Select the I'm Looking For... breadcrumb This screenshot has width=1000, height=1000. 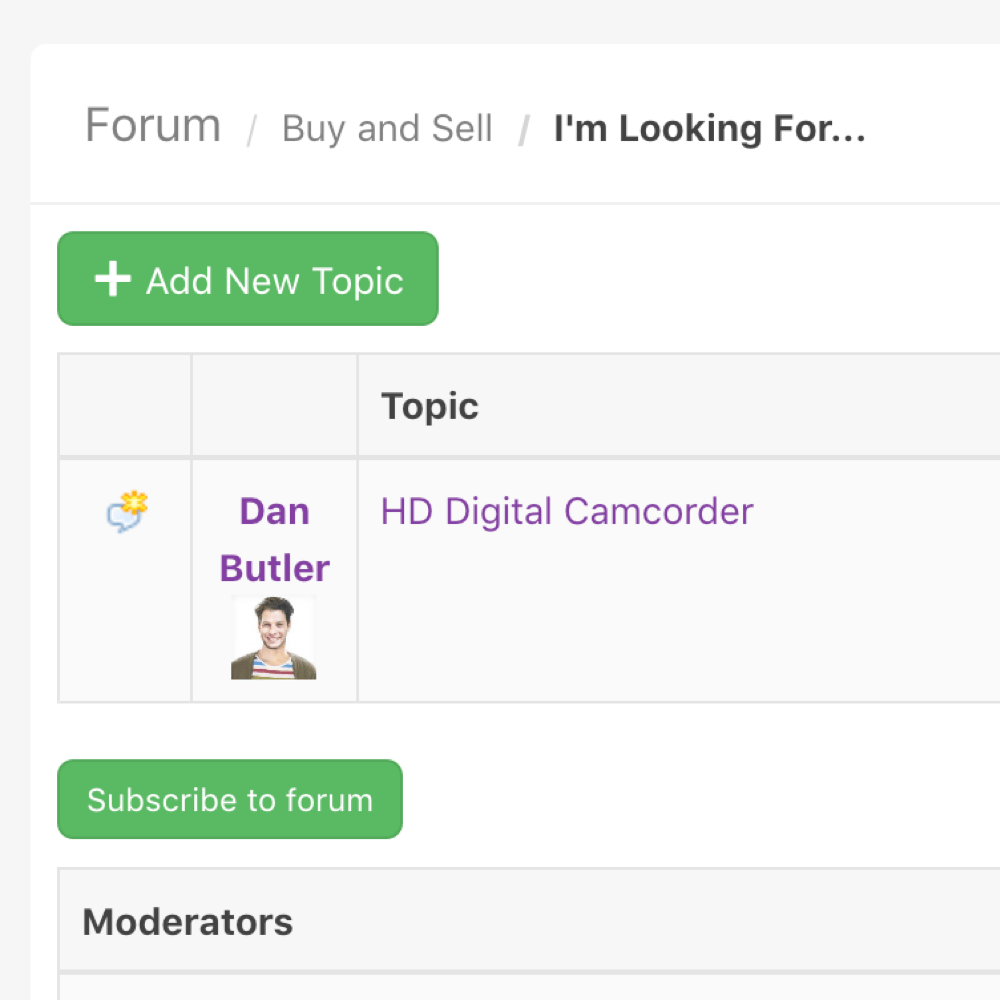click(709, 128)
